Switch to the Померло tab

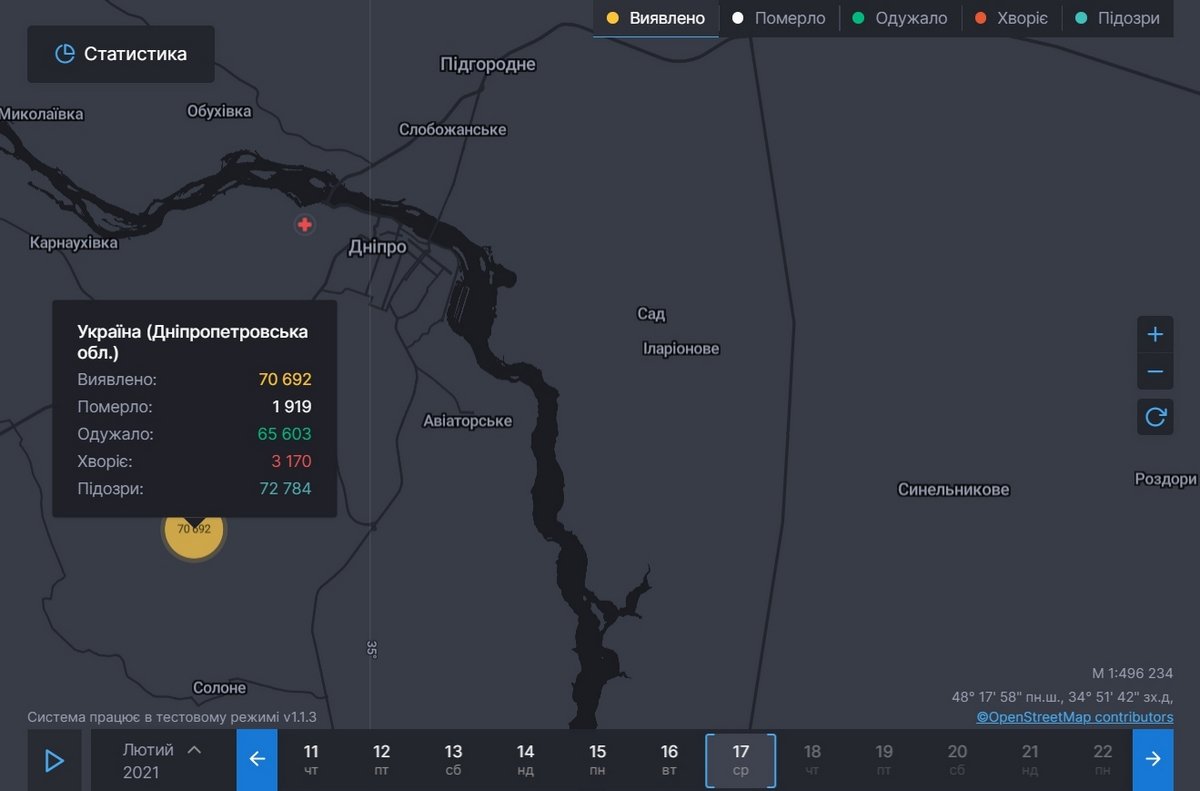click(779, 18)
